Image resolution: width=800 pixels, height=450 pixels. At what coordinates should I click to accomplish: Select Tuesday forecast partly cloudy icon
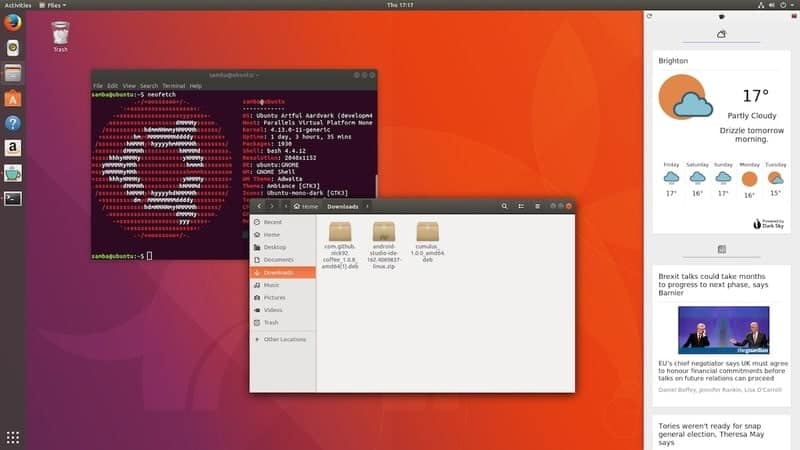coord(776,178)
